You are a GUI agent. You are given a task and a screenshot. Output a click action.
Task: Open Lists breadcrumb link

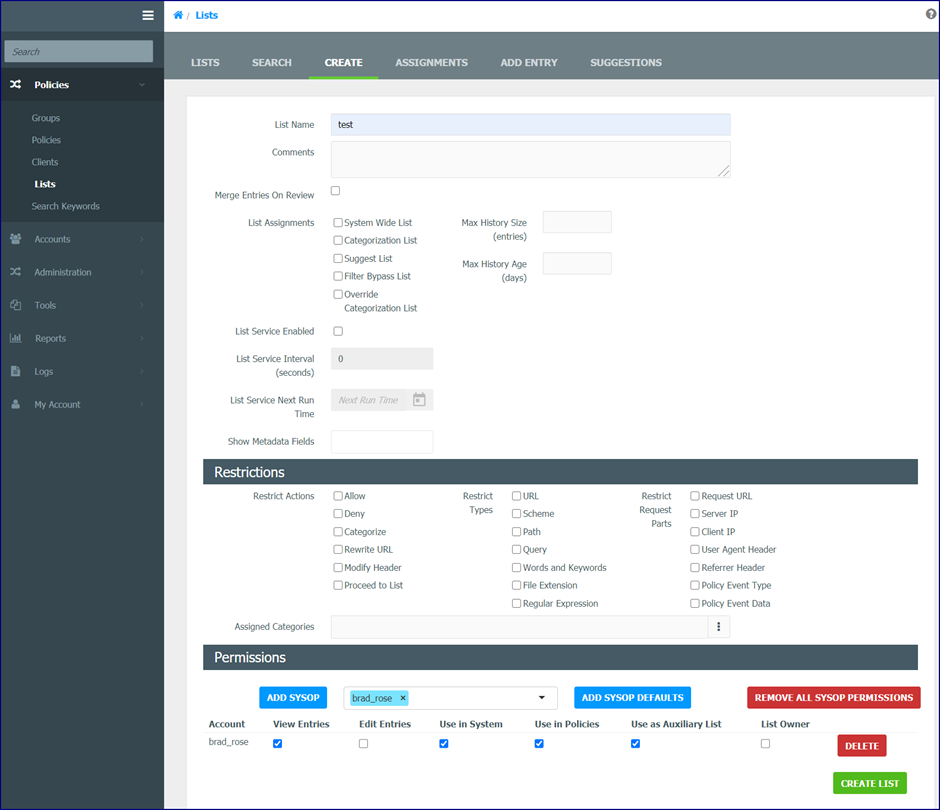click(207, 15)
